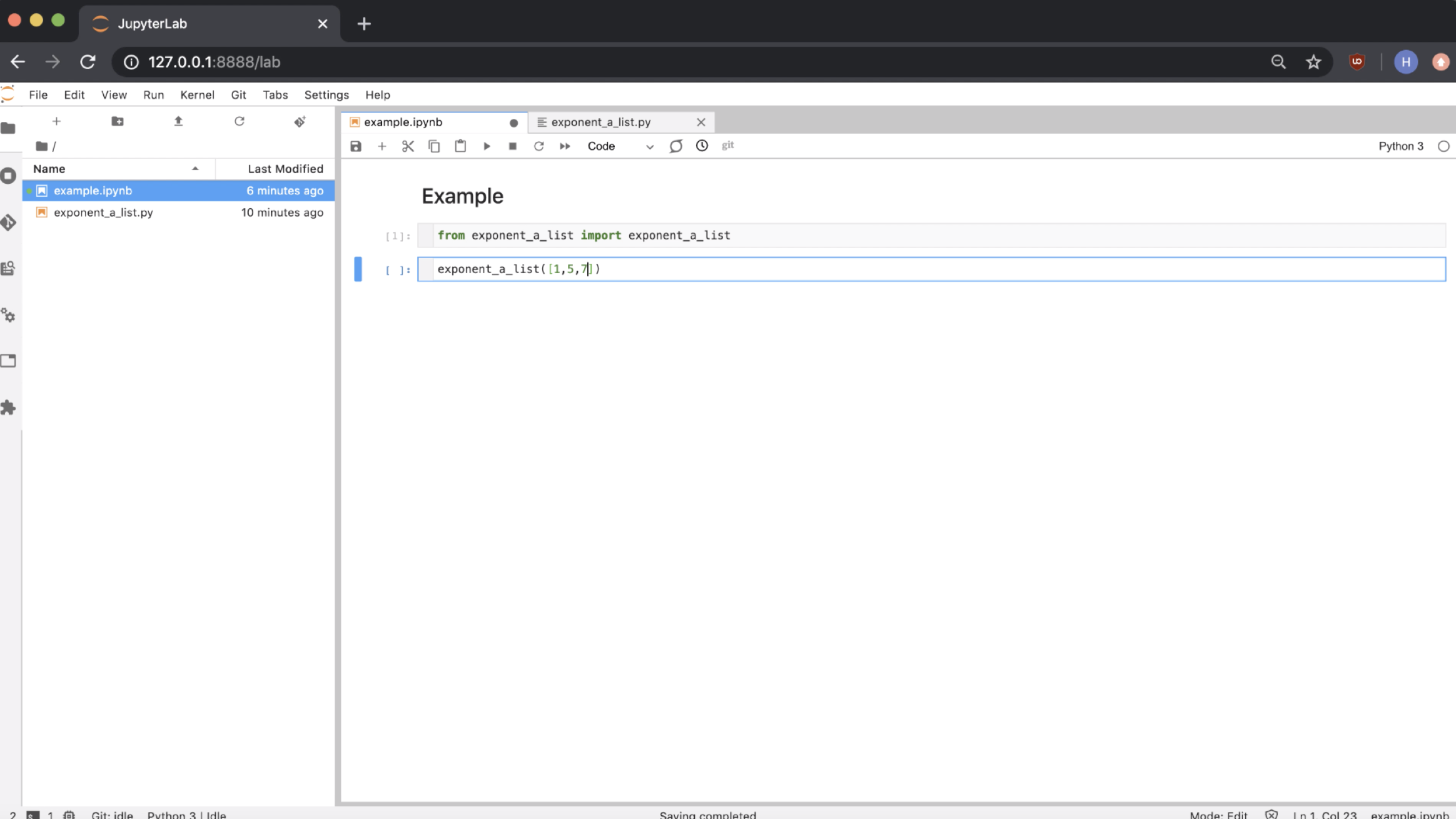Cut the selected cell with the scissors icon
This screenshot has height=819, width=1456.
click(408, 146)
